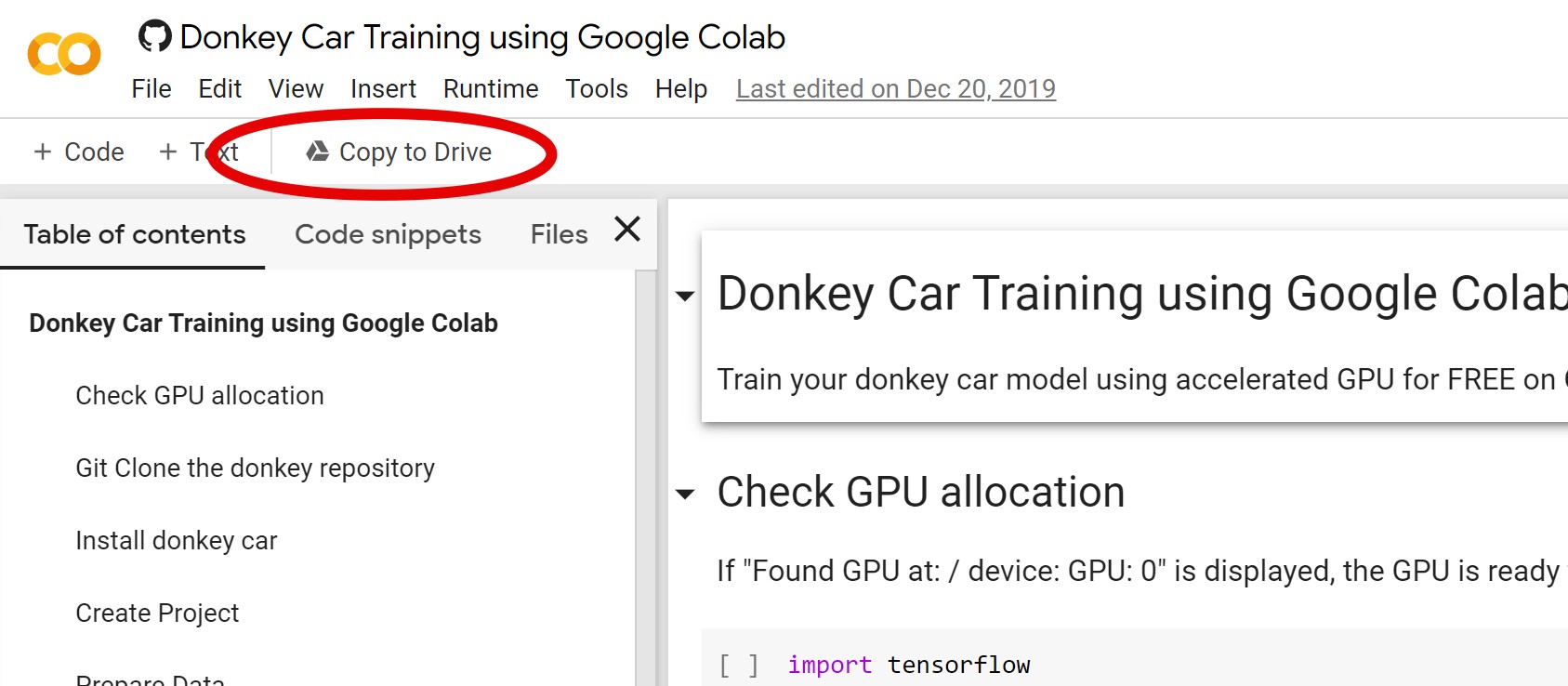Switch to the Files tab
Image resolution: width=1568 pixels, height=686 pixels.
pyautogui.click(x=559, y=234)
